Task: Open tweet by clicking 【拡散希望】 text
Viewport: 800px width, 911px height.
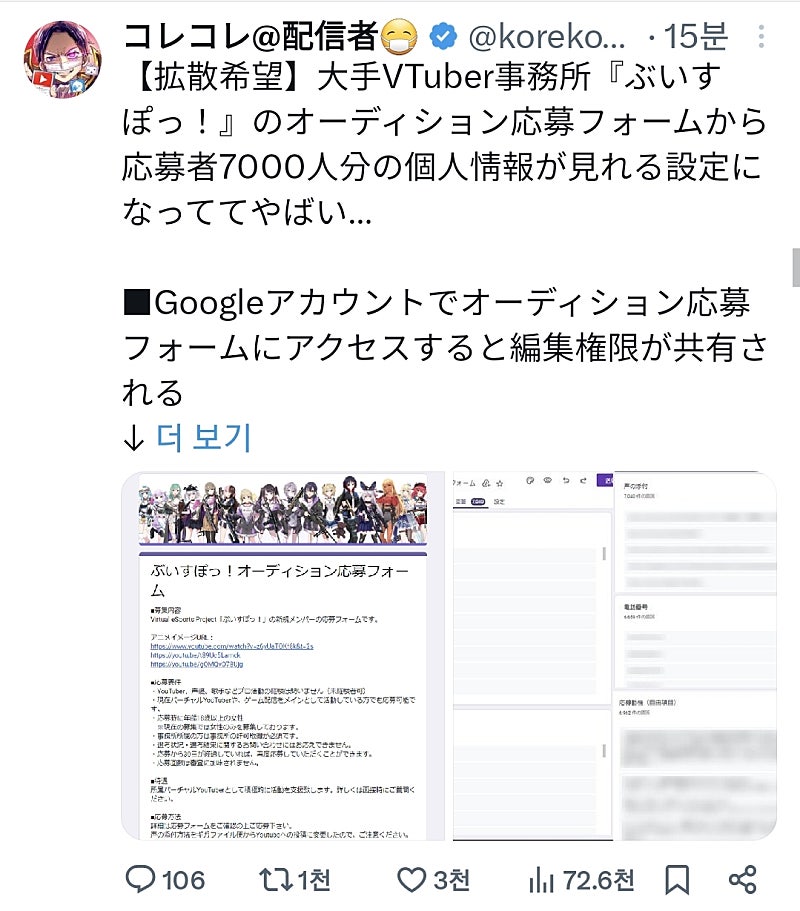Action: [x=218, y=77]
